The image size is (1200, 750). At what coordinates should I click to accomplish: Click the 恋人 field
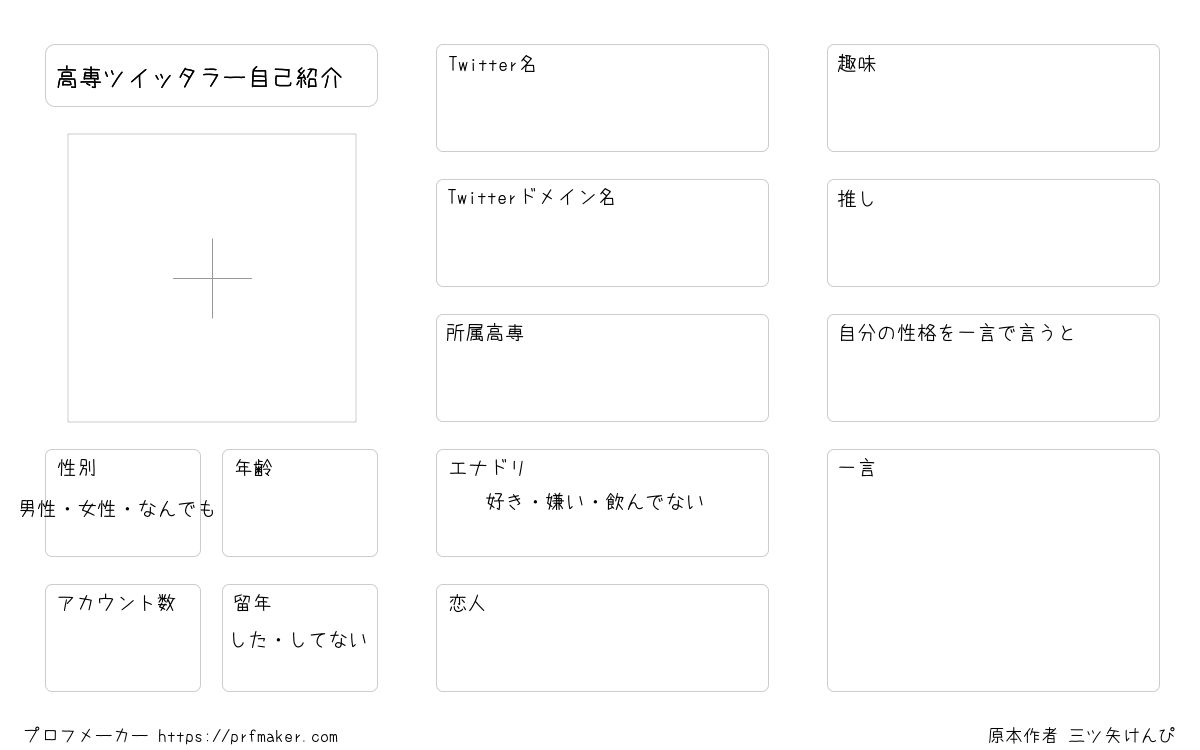click(602, 638)
